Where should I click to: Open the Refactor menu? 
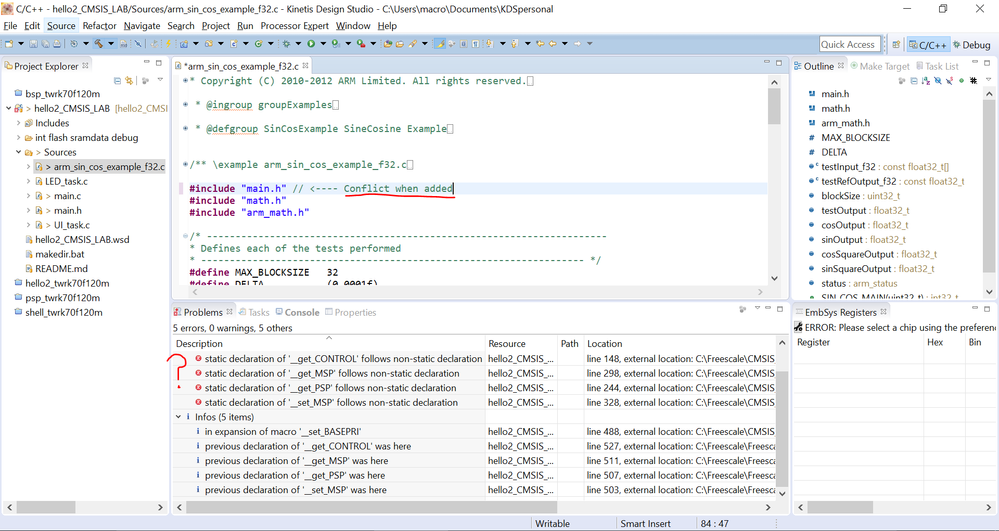click(99, 26)
